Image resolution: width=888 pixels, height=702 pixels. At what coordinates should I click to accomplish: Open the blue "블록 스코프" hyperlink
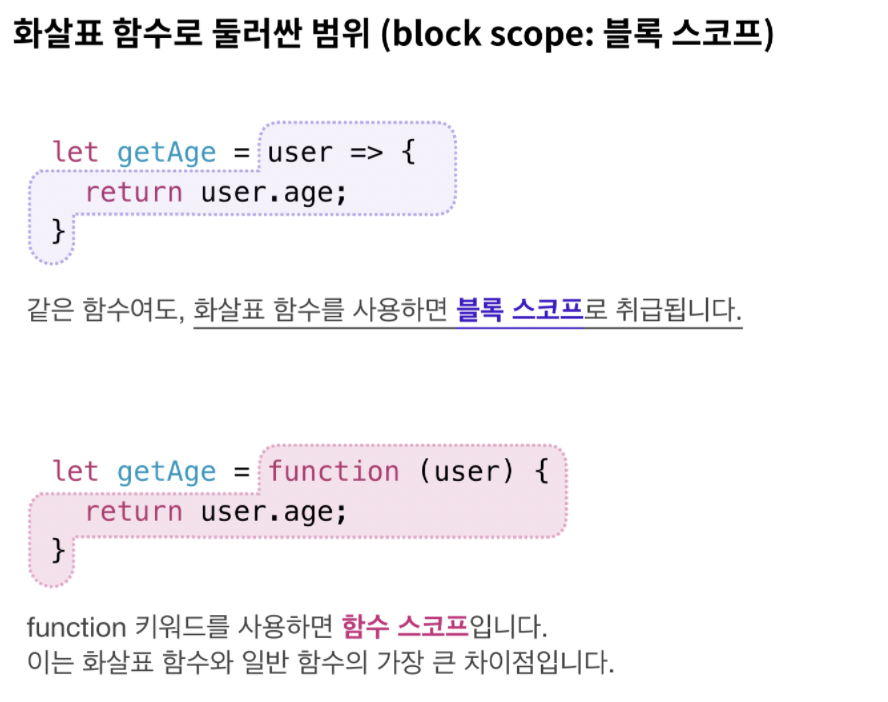click(520, 310)
